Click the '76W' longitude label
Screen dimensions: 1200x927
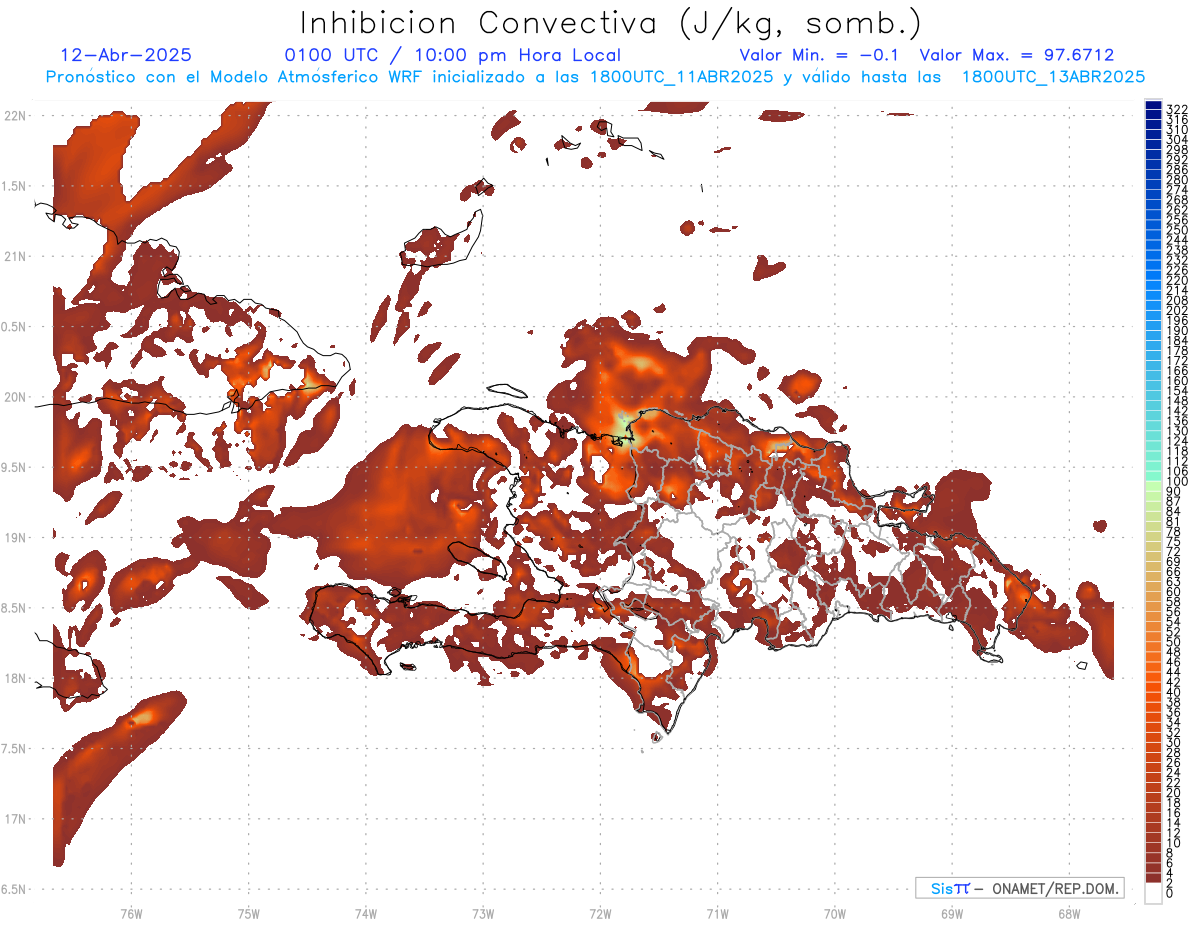[x=131, y=913]
